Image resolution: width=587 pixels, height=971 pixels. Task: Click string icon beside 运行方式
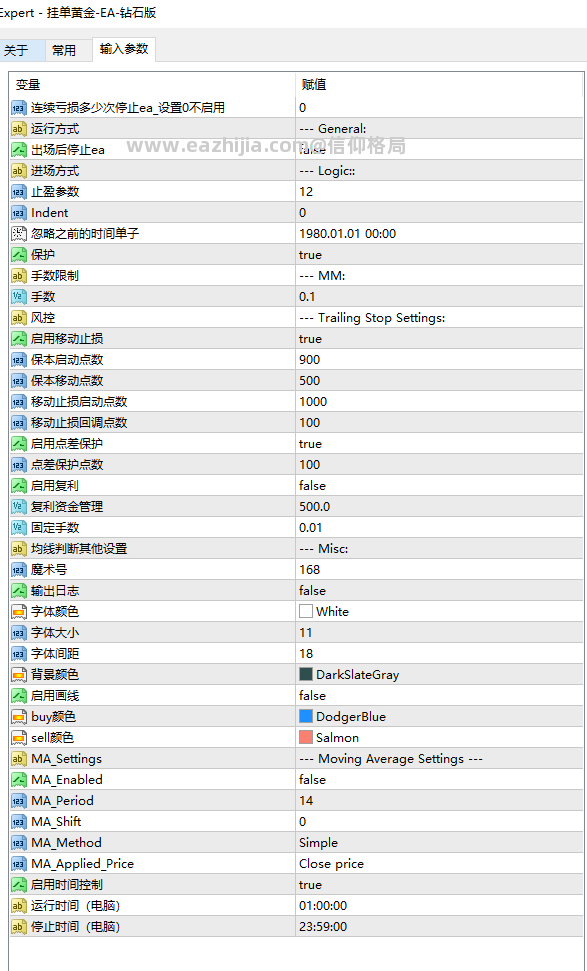pyautogui.click(x=19, y=129)
